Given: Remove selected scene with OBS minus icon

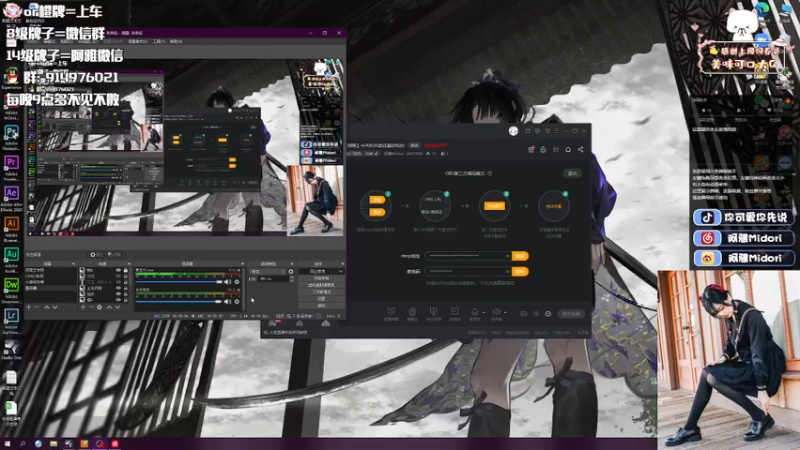Looking at the screenshot, I should [x=37, y=307].
